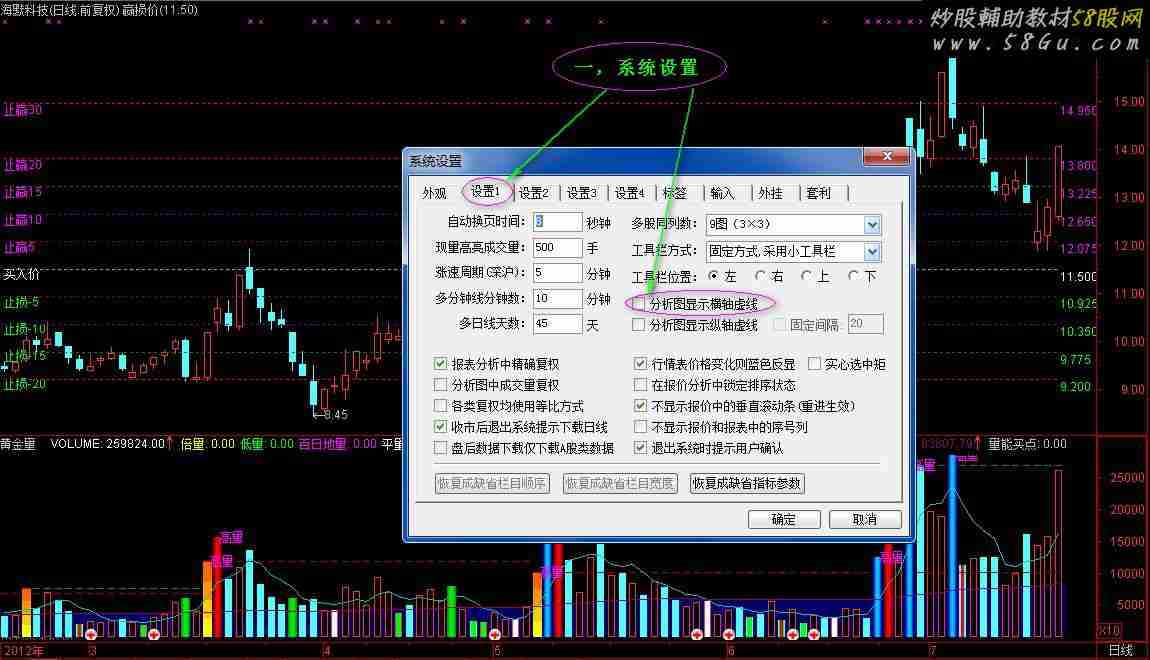Open the 多股同列数 dropdown
1150x660 pixels.
click(x=871, y=225)
